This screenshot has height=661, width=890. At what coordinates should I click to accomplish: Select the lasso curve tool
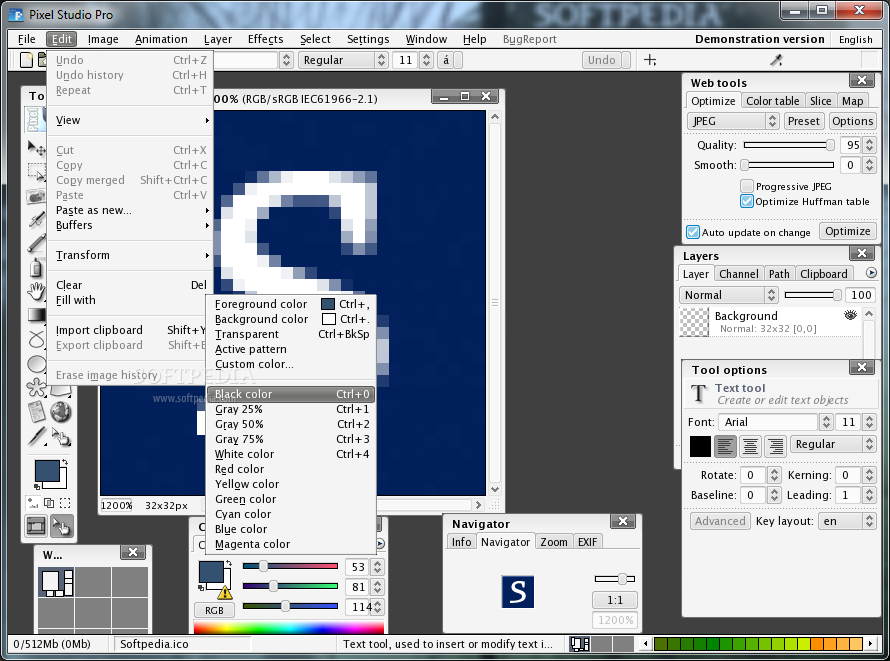(x=36, y=339)
